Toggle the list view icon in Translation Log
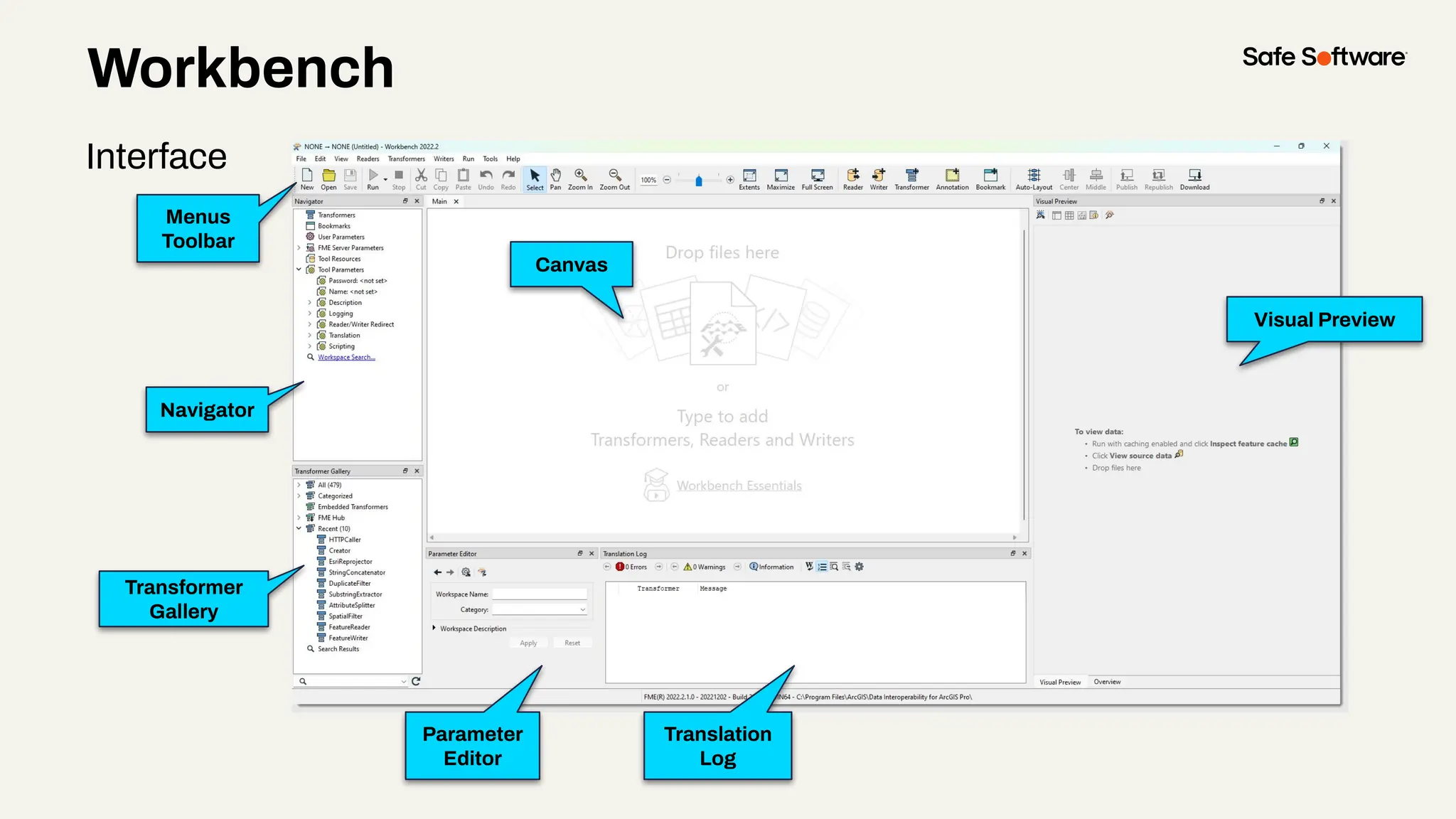The width and height of the screenshot is (1456, 819). [x=822, y=567]
